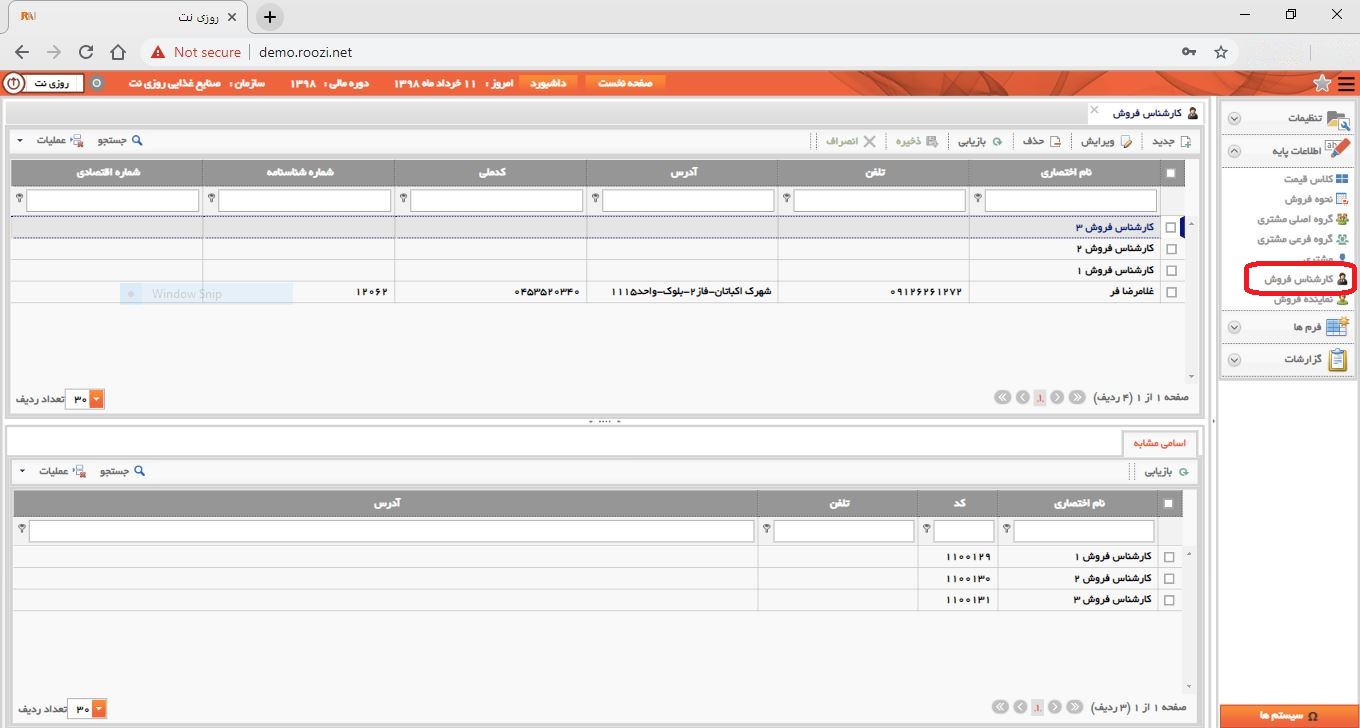Toggle select-all checkbox in lower grid header
Viewport: 1360px width, 728px height.
point(1169,503)
